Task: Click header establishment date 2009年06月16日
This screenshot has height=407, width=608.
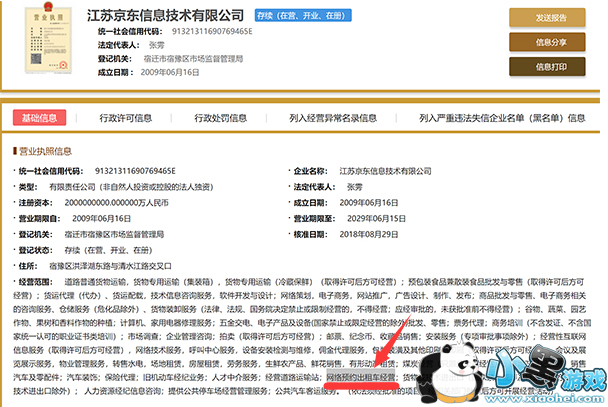Action: click(x=170, y=72)
